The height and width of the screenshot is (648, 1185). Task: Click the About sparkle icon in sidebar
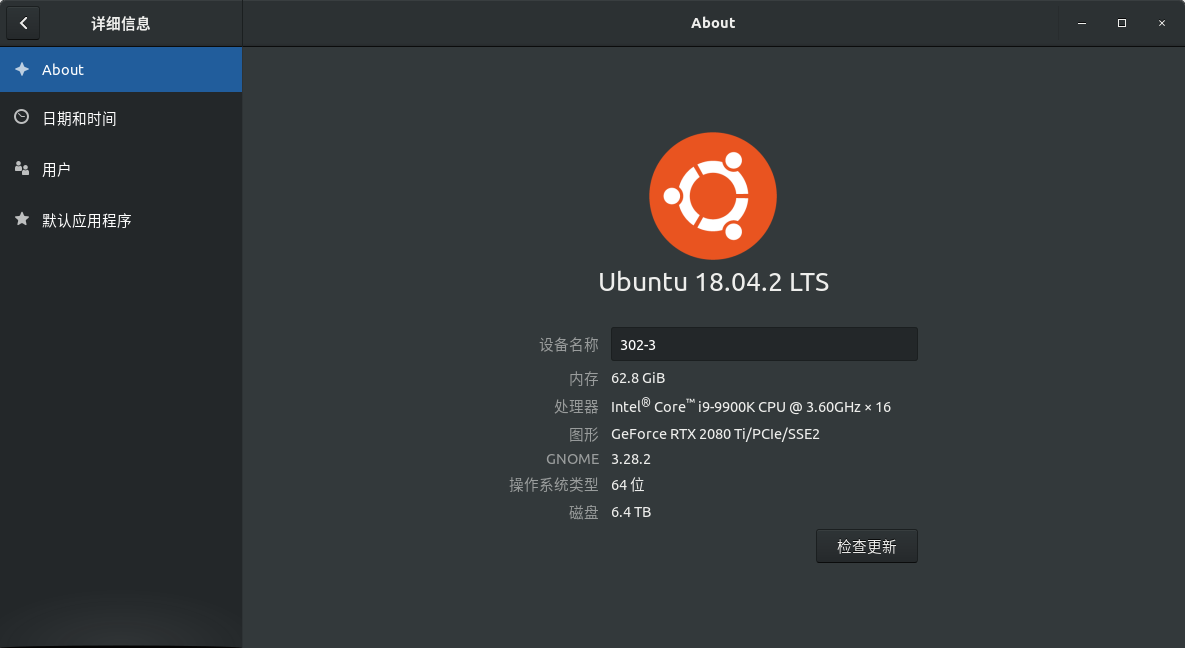(22, 69)
